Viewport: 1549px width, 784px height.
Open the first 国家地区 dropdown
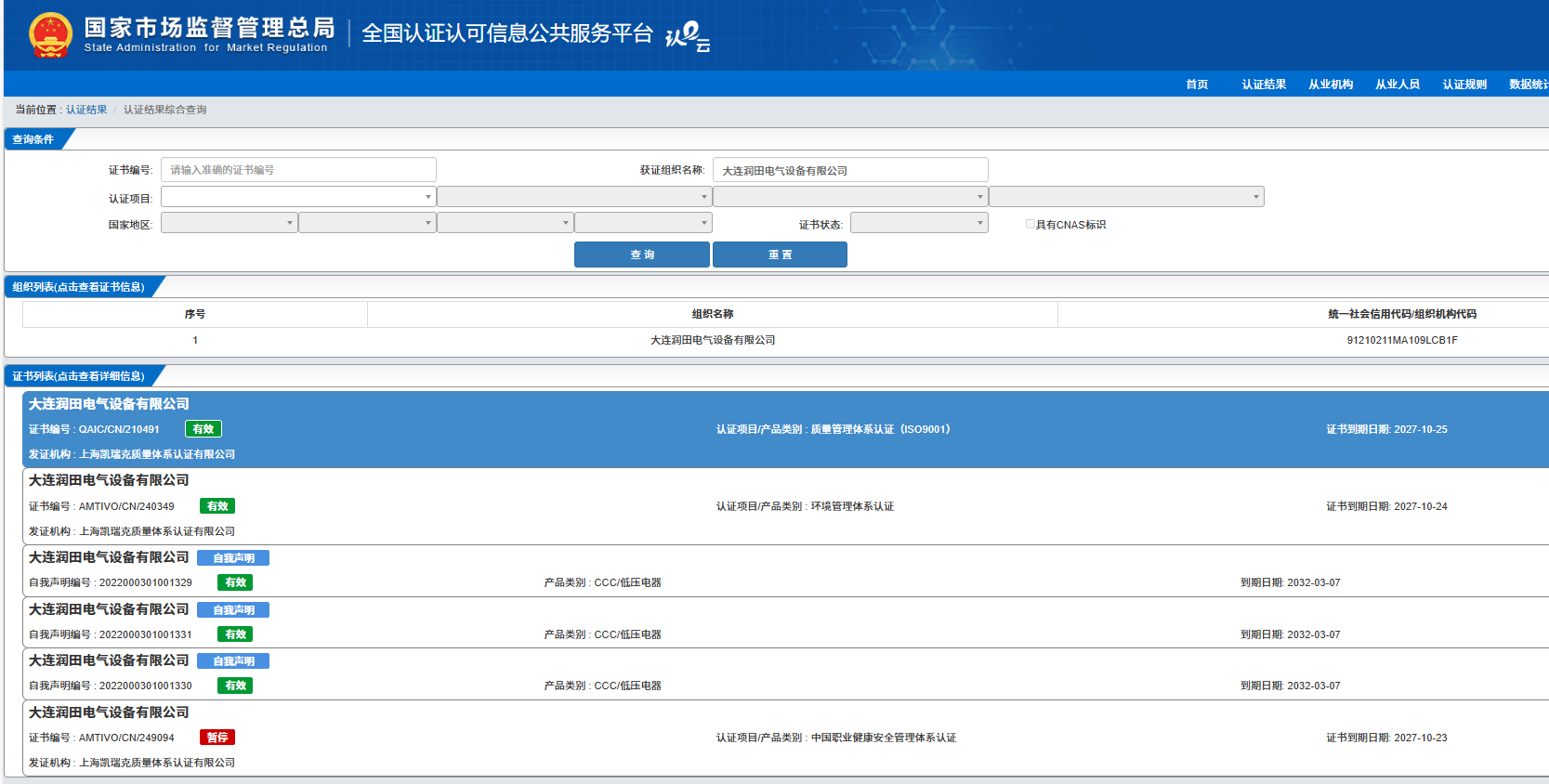pos(229,223)
